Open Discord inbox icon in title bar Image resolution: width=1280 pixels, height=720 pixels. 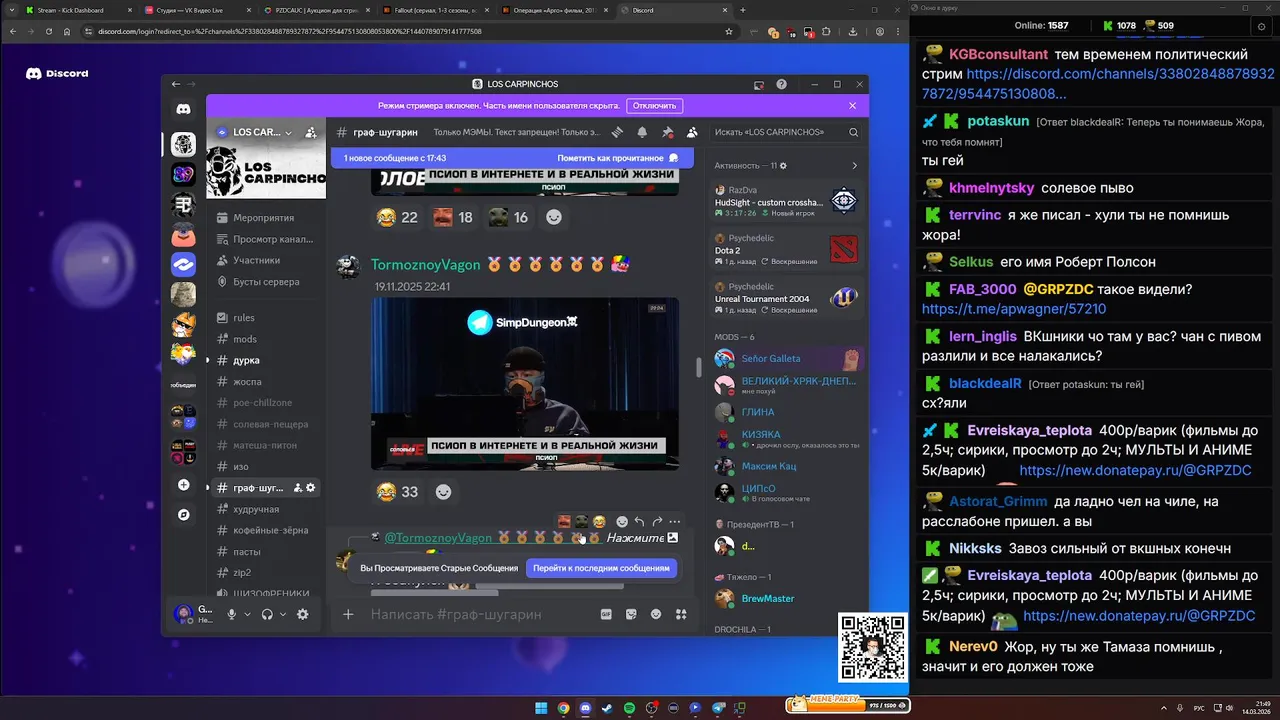pos(759,84)
